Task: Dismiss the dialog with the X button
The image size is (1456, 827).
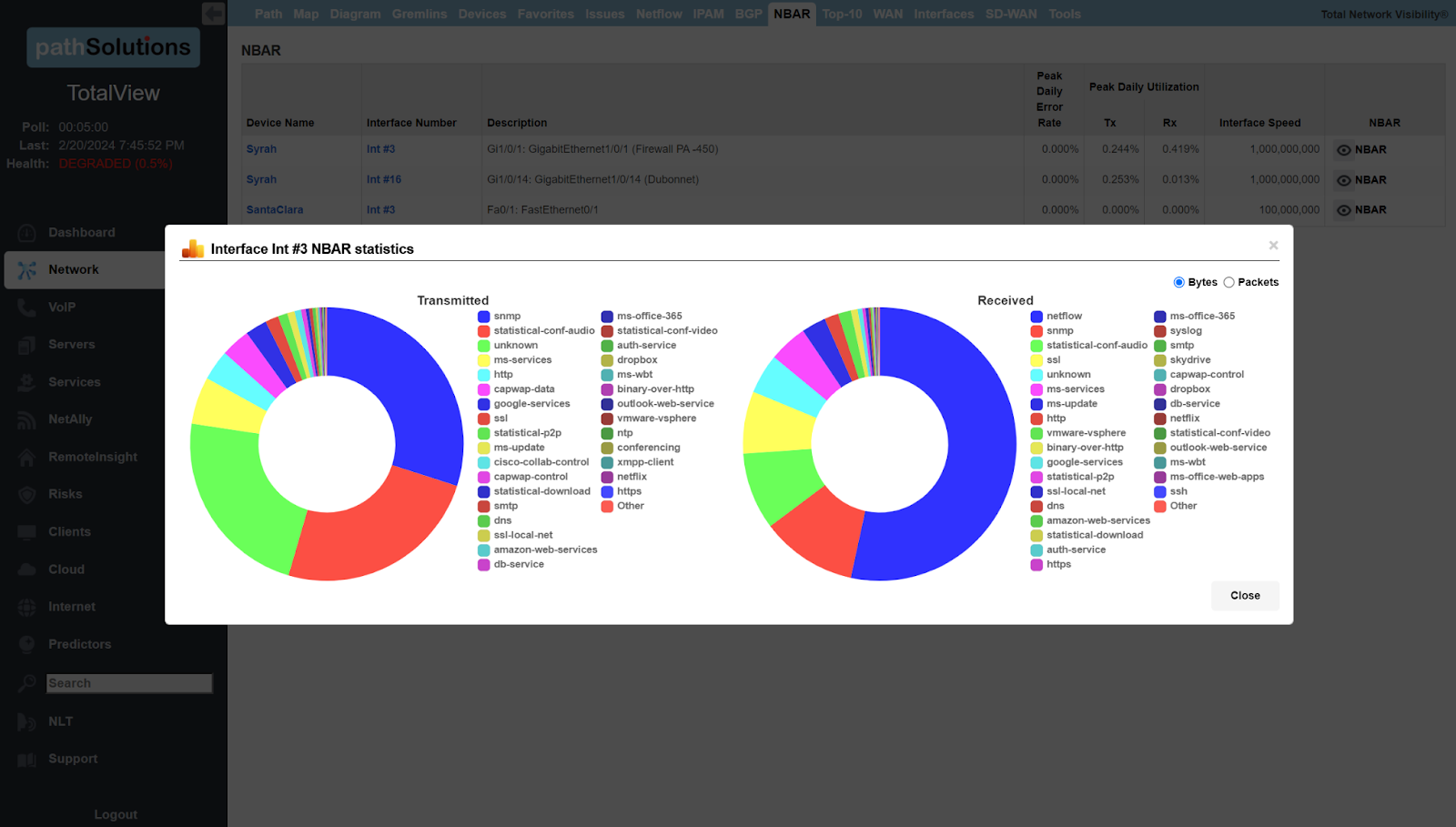Action: tap(1273, 246)
